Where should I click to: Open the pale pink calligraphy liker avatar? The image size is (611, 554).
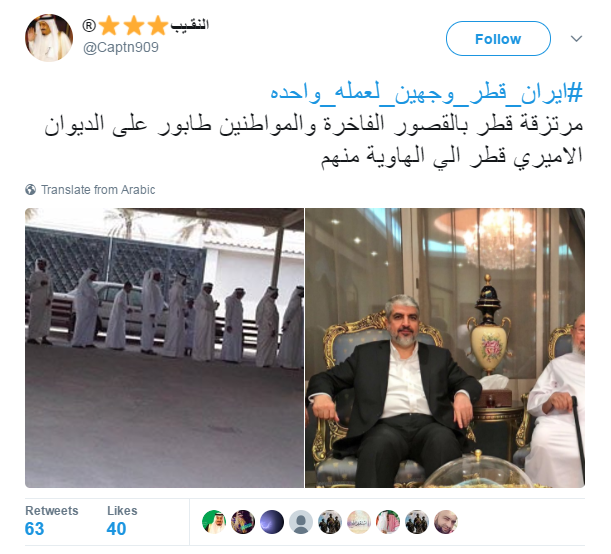coord(359,522)
